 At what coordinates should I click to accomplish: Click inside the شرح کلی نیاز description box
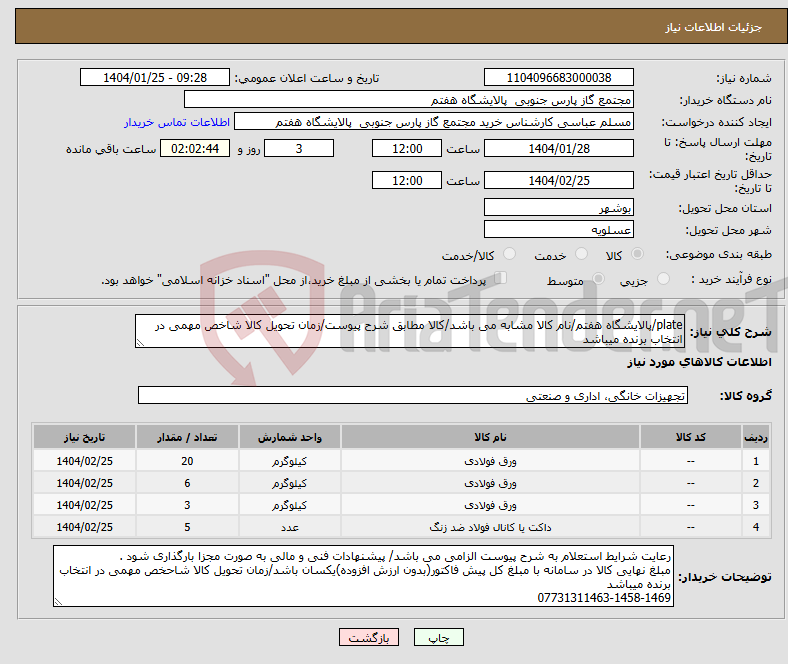pyautogui.click(x=410, y=331)
